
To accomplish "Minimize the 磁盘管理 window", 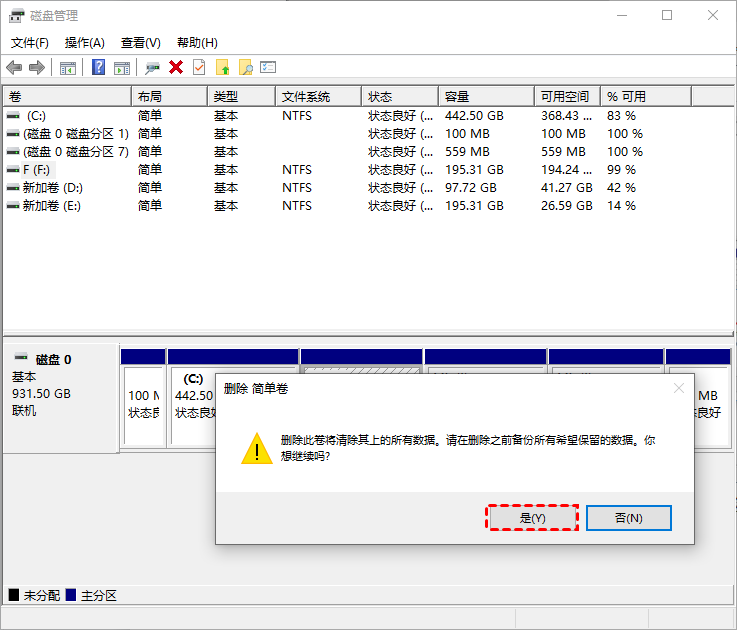I will (x=622, y=16).
